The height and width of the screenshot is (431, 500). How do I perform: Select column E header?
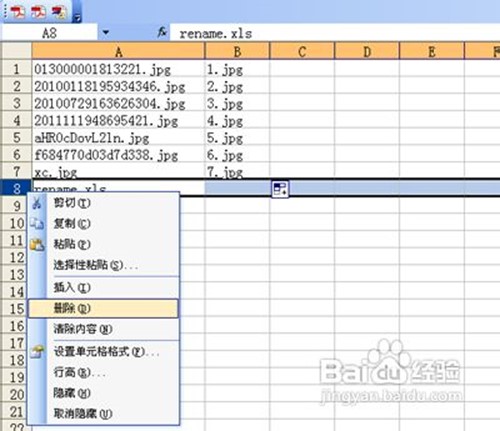pos(432,51)
